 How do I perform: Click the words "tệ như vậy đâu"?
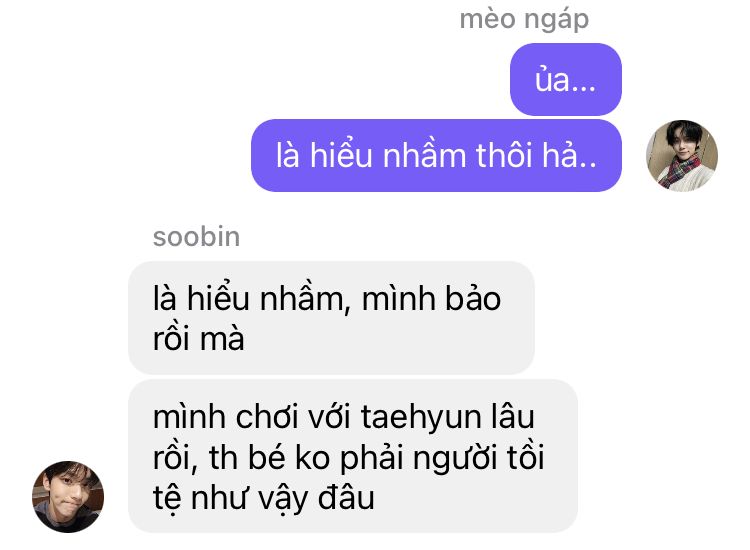click(264, 498)
